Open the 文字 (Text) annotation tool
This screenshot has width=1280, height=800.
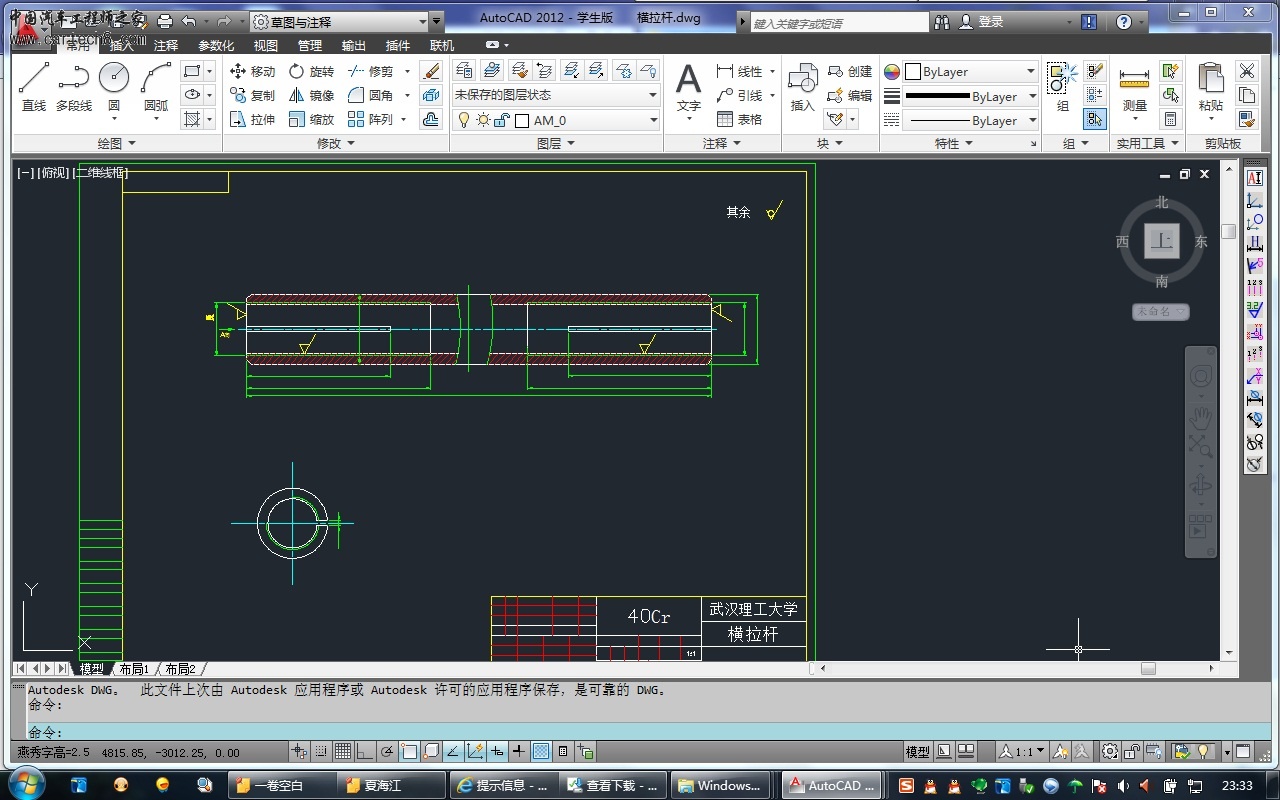coord(689,87)
